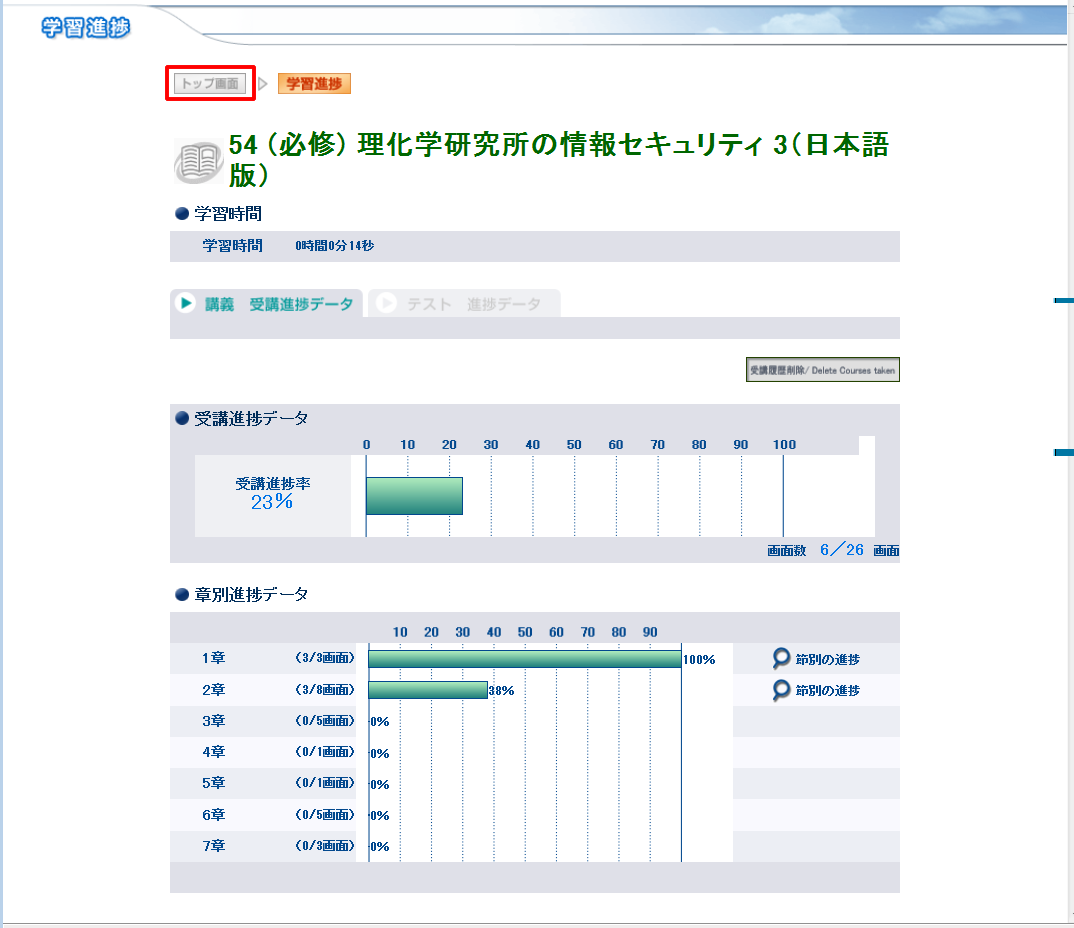Open 節別の進捗 for chapter 1章
The width and height of the screenshot is (1074, 928).
tap(827, 660)
